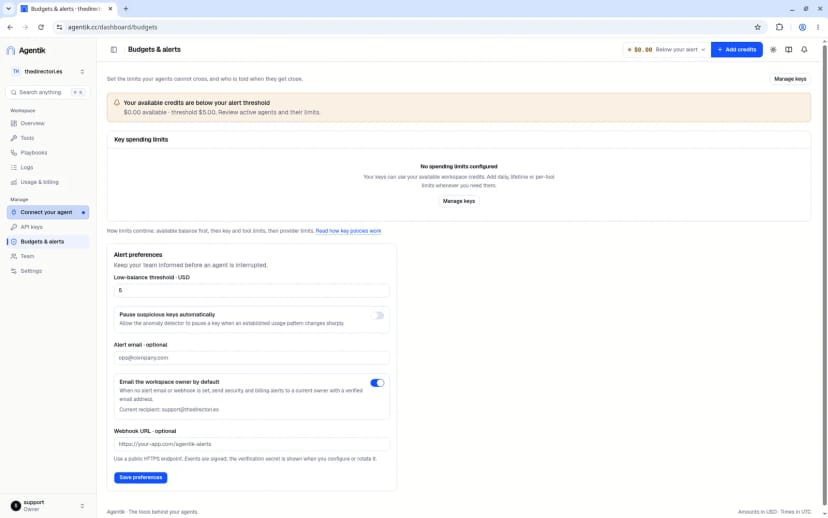
Task: Click the current recipient email text
Action: [x=190, y=410]
